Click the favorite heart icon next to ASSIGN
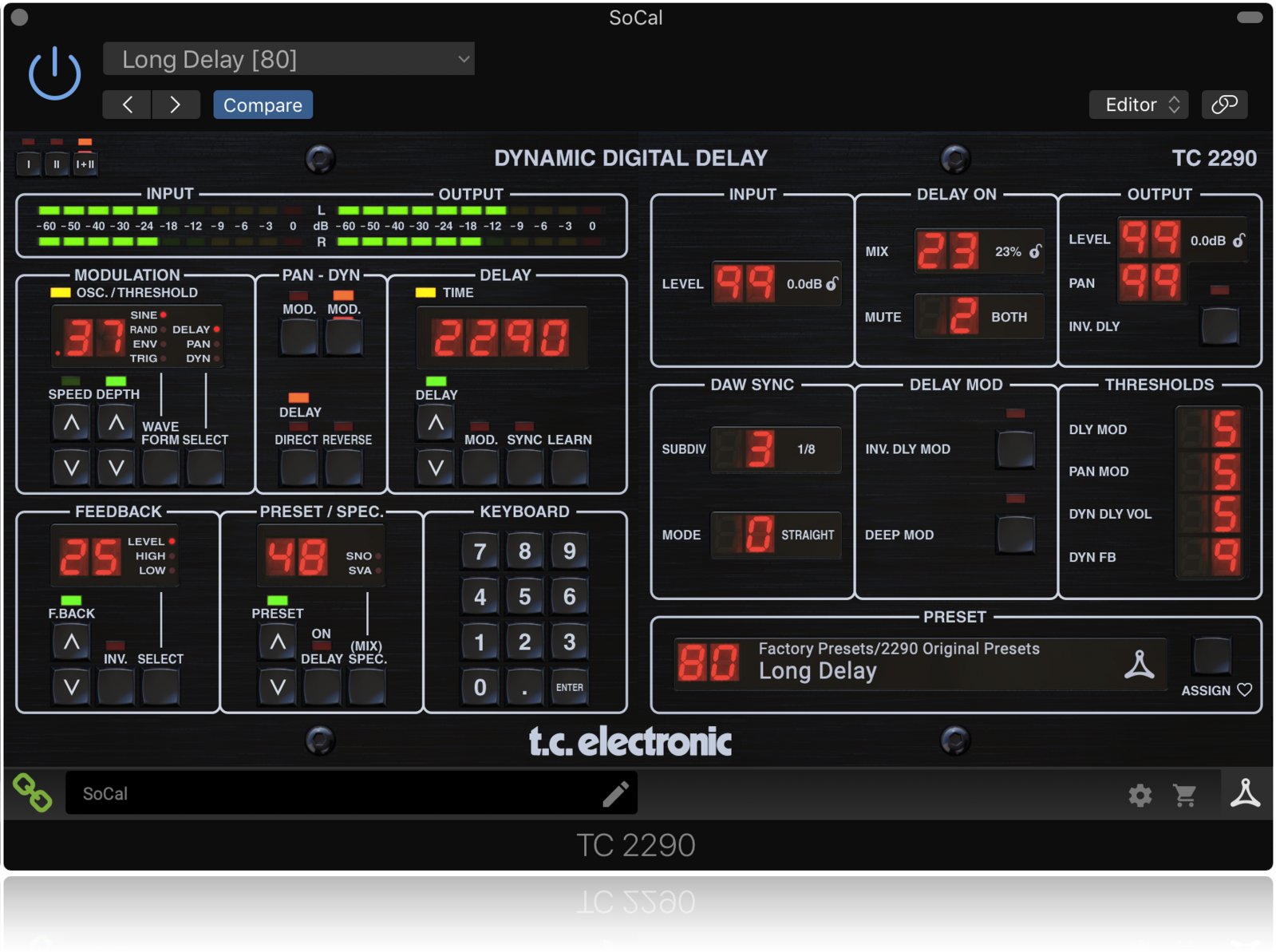The width and height of the screenshot is (1276, 952). (x=1245, y=690)
